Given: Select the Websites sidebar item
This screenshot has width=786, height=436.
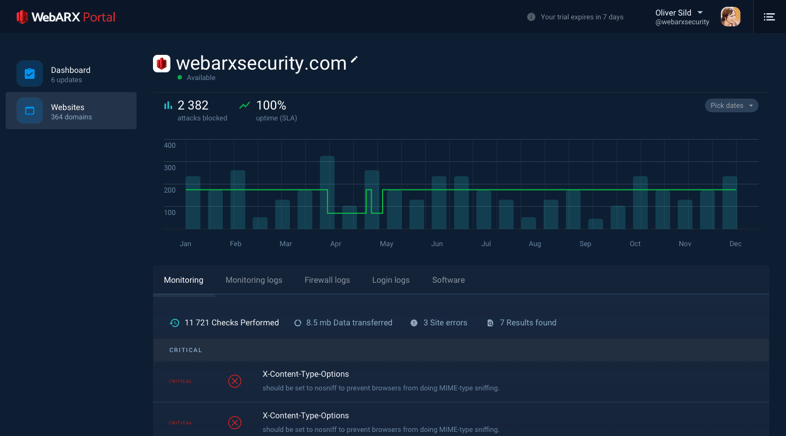Looking at the screenshot, I should pos(71,111).
